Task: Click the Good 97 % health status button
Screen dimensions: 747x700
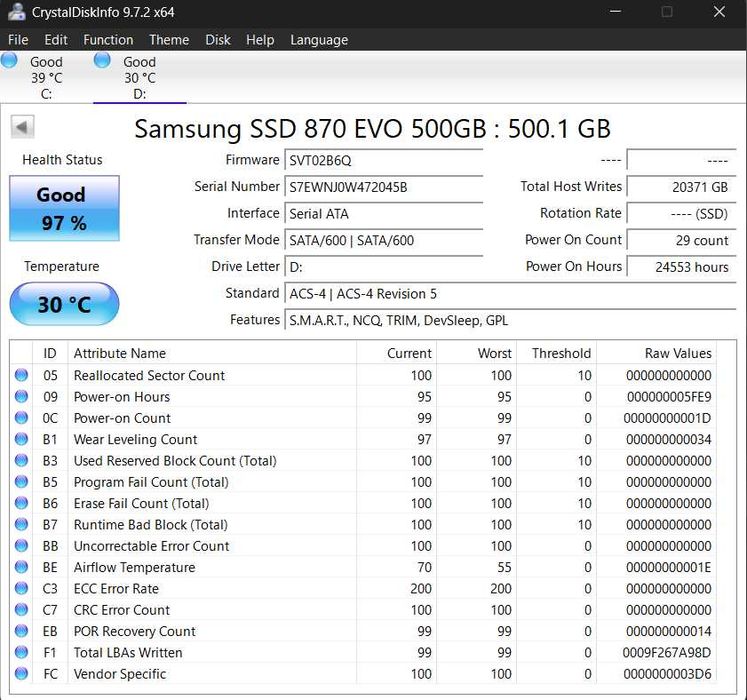Action: 64,208
